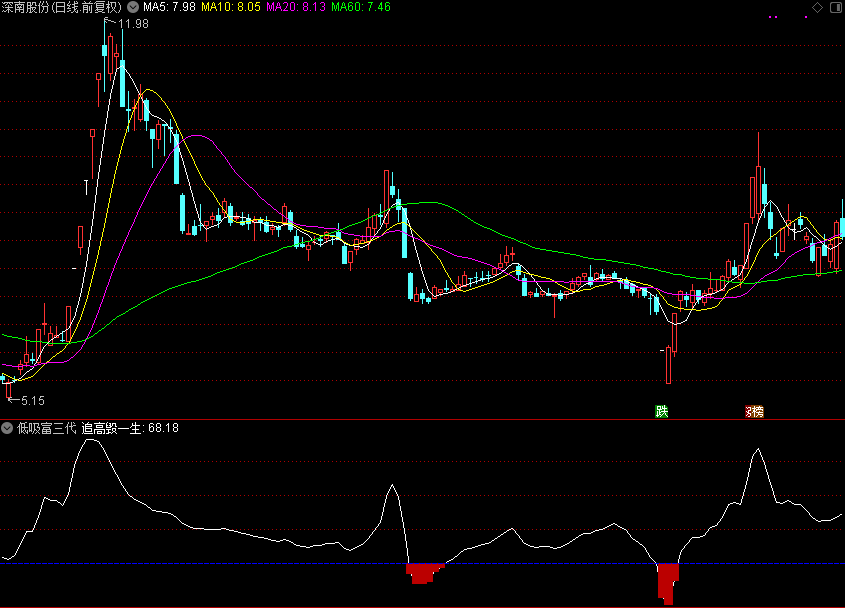Image resolution: width=845 pixels, height=608 pixels.
Task: Click the long red candlestick at the chart low
Action: click(x=668, y=365)
